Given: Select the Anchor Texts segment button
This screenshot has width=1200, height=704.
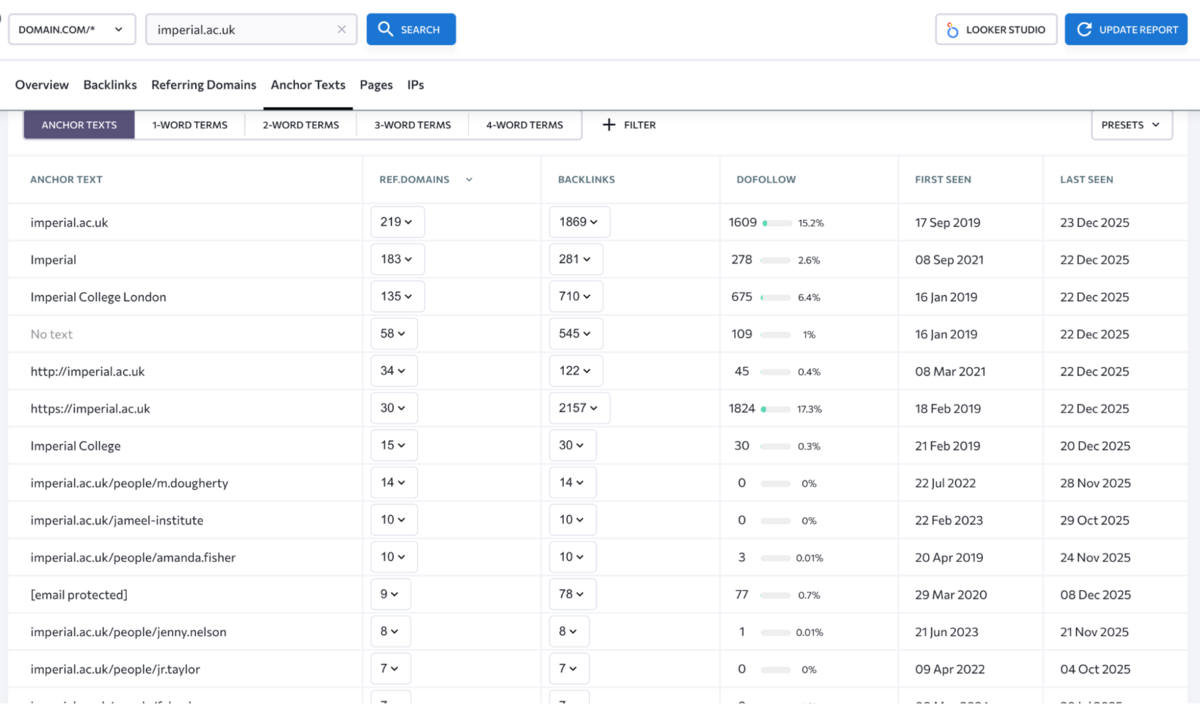Looking at the screenshot, I should (79, 125).
